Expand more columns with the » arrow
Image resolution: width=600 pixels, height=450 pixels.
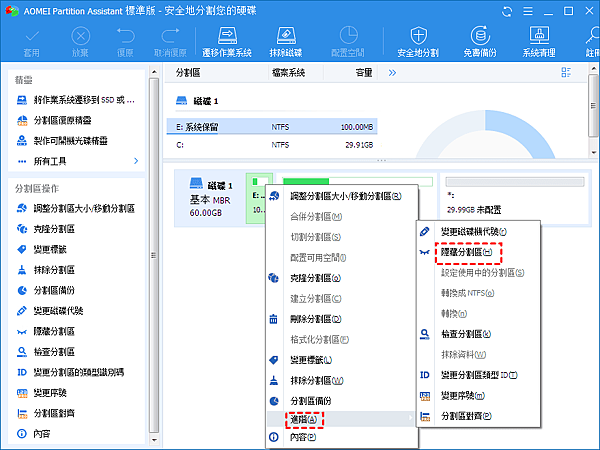(392, 73)
